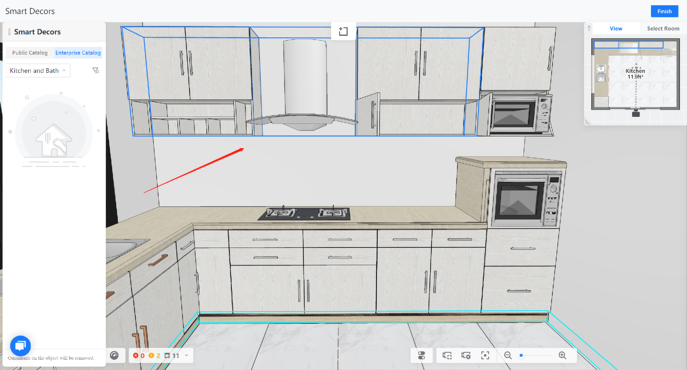Click the blue chat support bubble
The width and height of the screenshot is (687, 370).
pyautogui.click(x=20, y=346)
